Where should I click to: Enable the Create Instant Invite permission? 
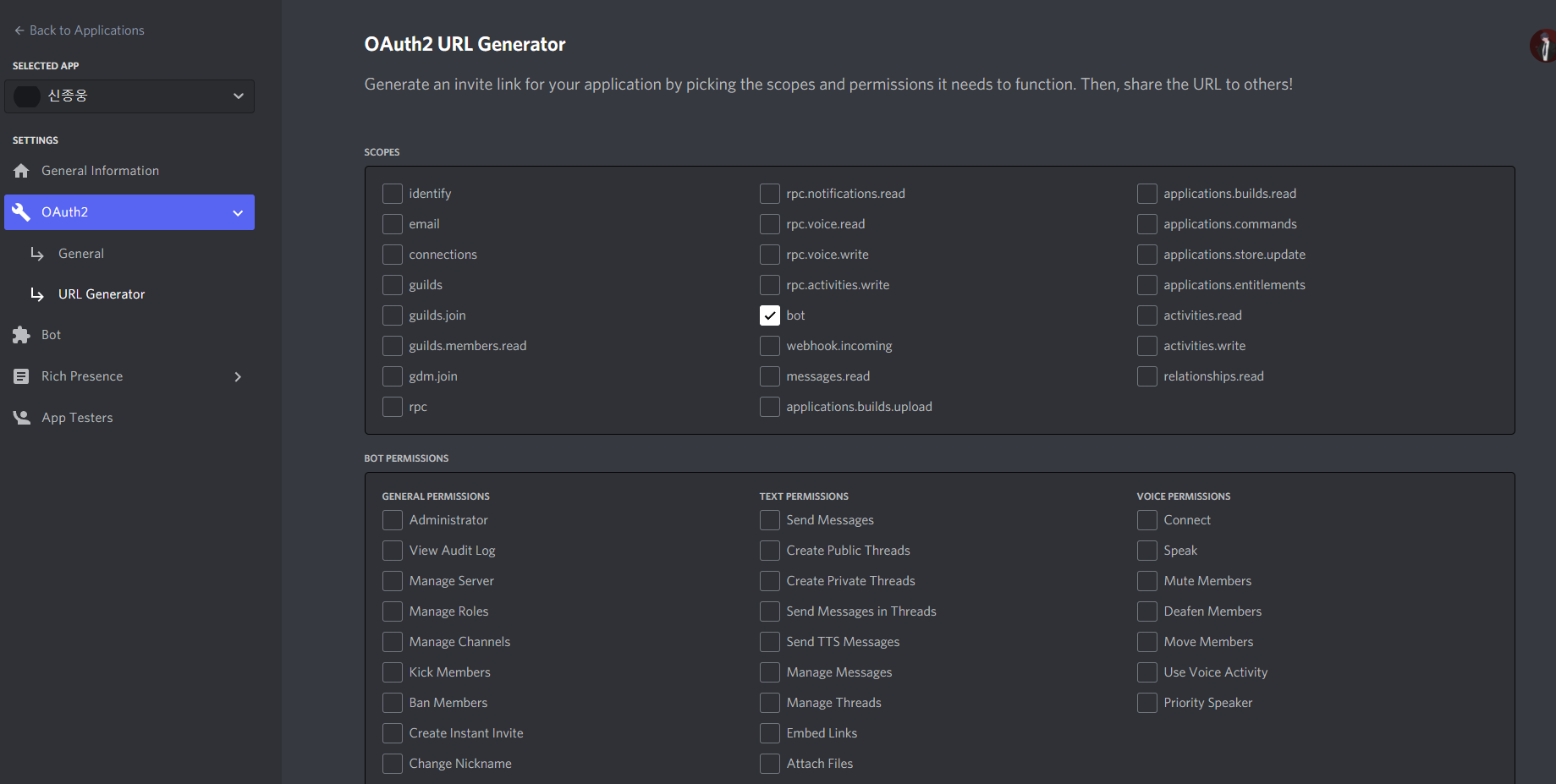pyautogui.click(x=393, y=733)
